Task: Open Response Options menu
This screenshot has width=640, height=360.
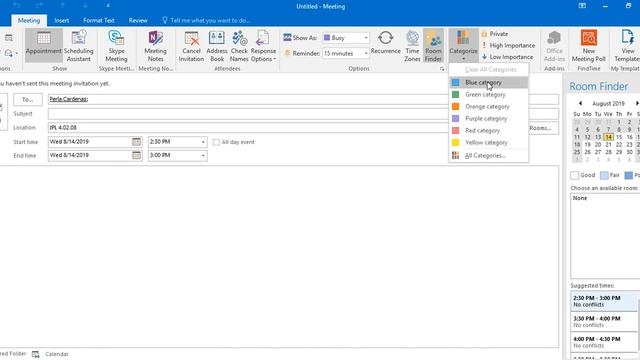Action: [x=263, y=46]
